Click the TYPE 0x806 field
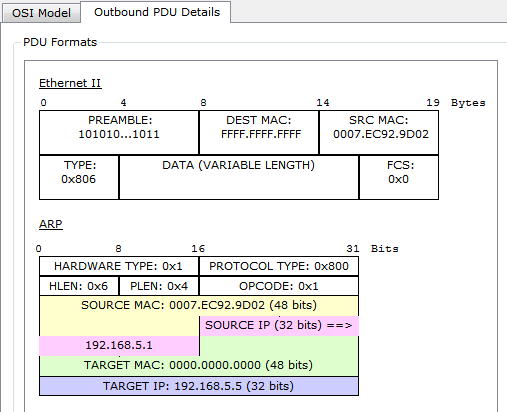This screenshot has height=412, width=507. (79, 177)
